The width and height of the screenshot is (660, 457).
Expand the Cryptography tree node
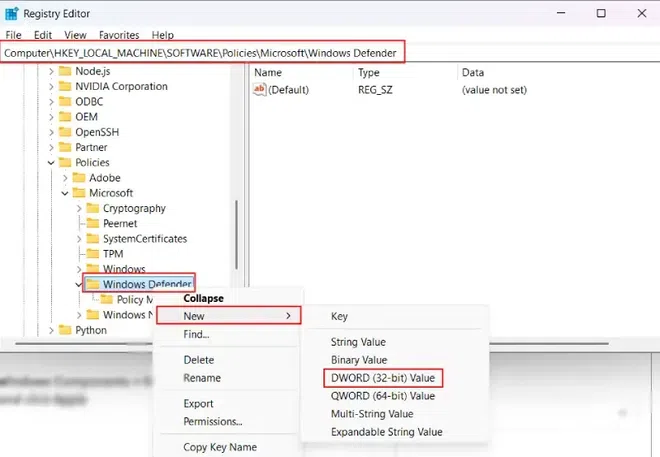[79, 208]
